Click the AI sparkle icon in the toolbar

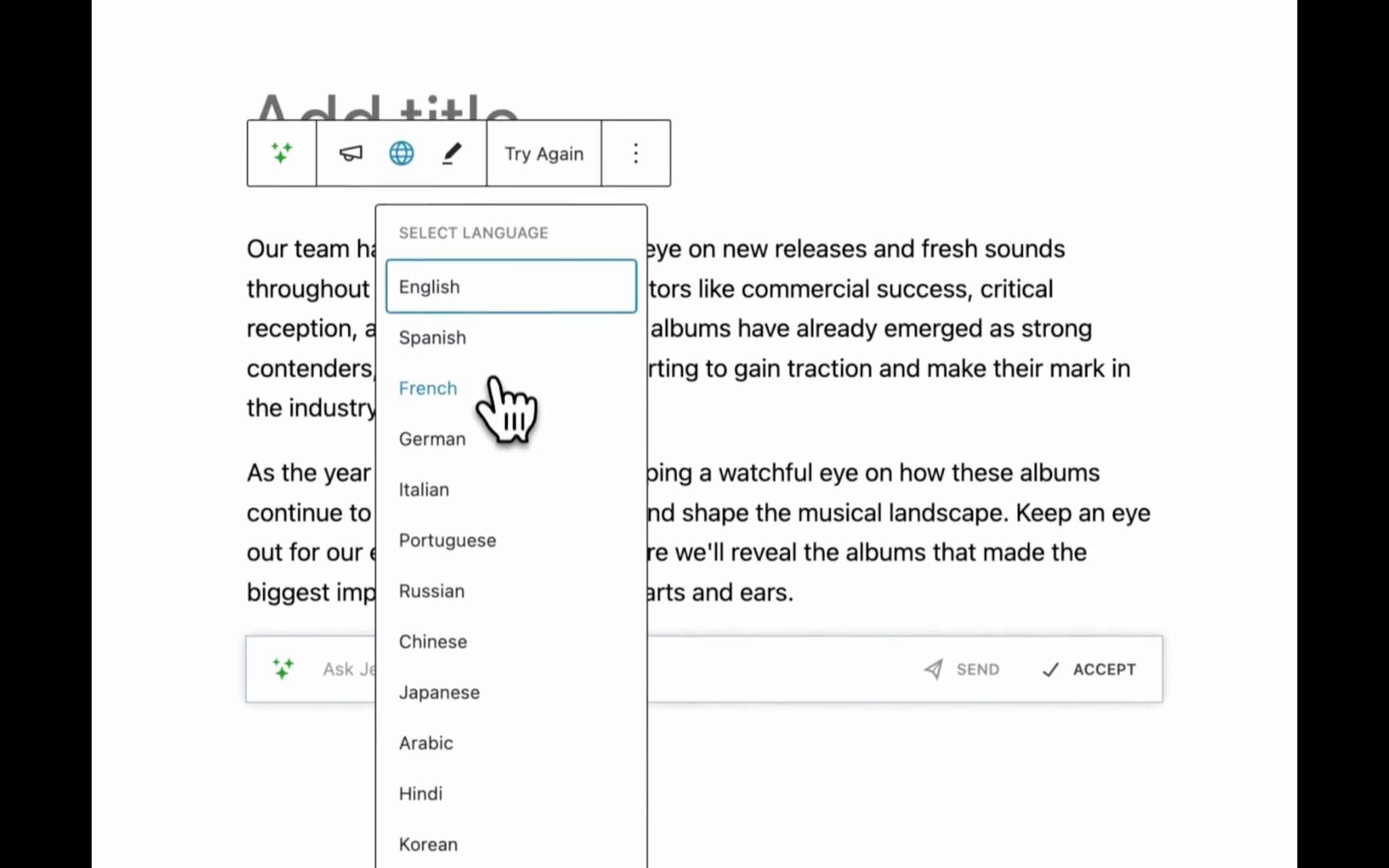point(281,153)
